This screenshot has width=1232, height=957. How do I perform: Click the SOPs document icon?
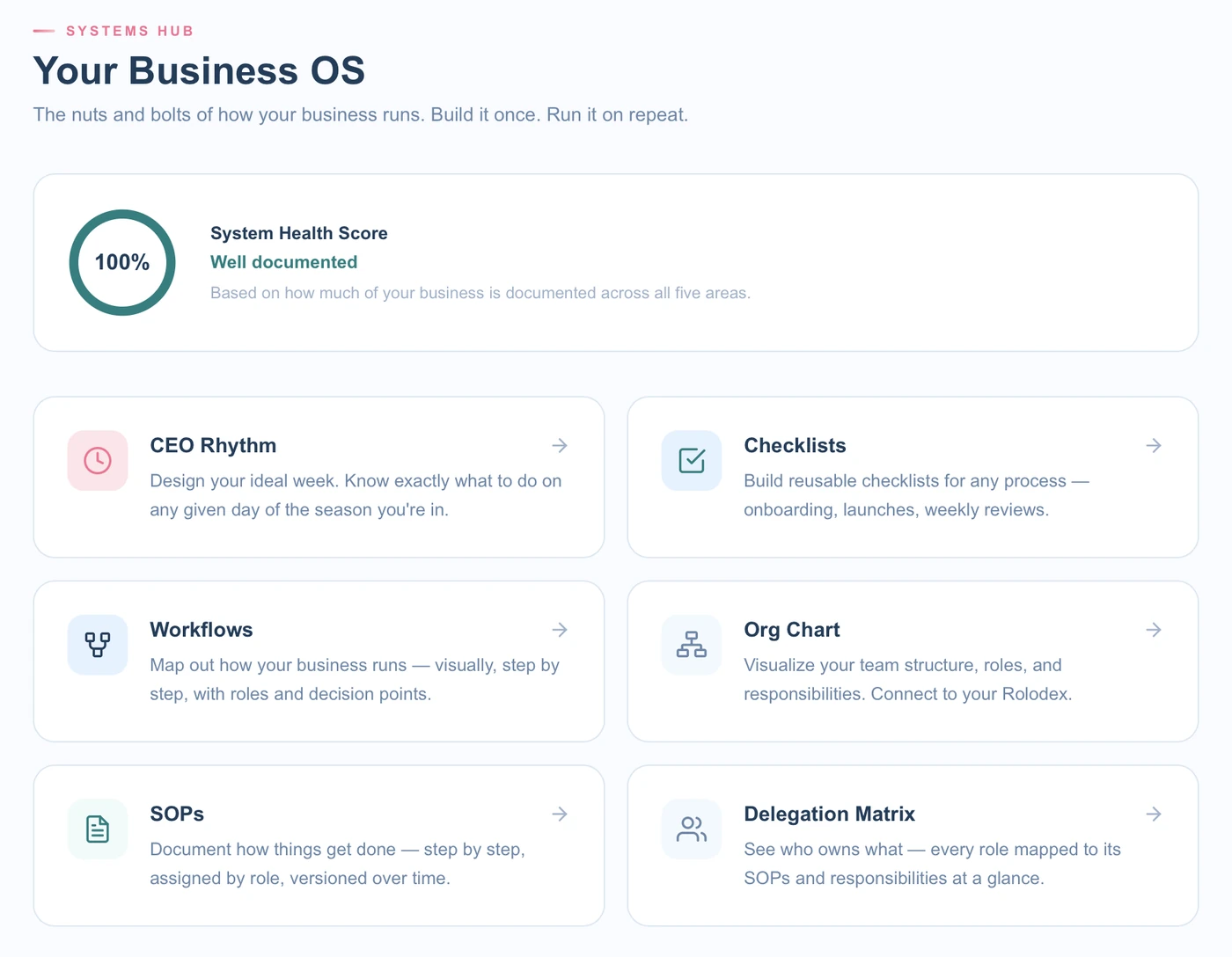98,829
